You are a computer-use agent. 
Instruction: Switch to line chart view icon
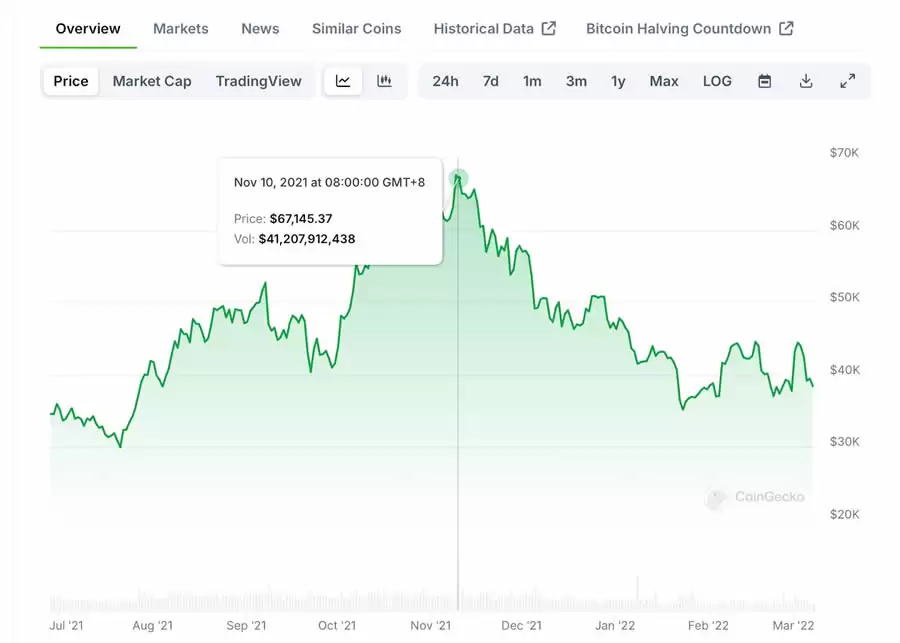(x=343, y=81)
